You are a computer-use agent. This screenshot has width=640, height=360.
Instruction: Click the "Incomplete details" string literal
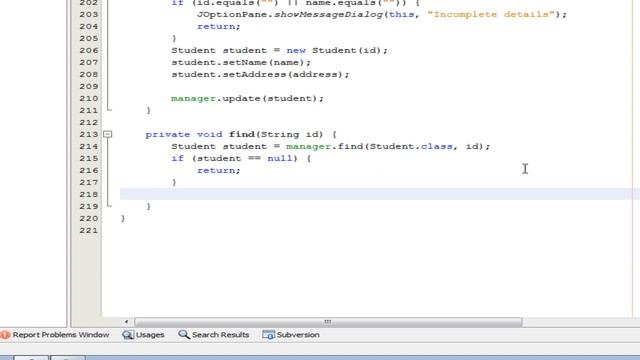(x=491, y=14)
